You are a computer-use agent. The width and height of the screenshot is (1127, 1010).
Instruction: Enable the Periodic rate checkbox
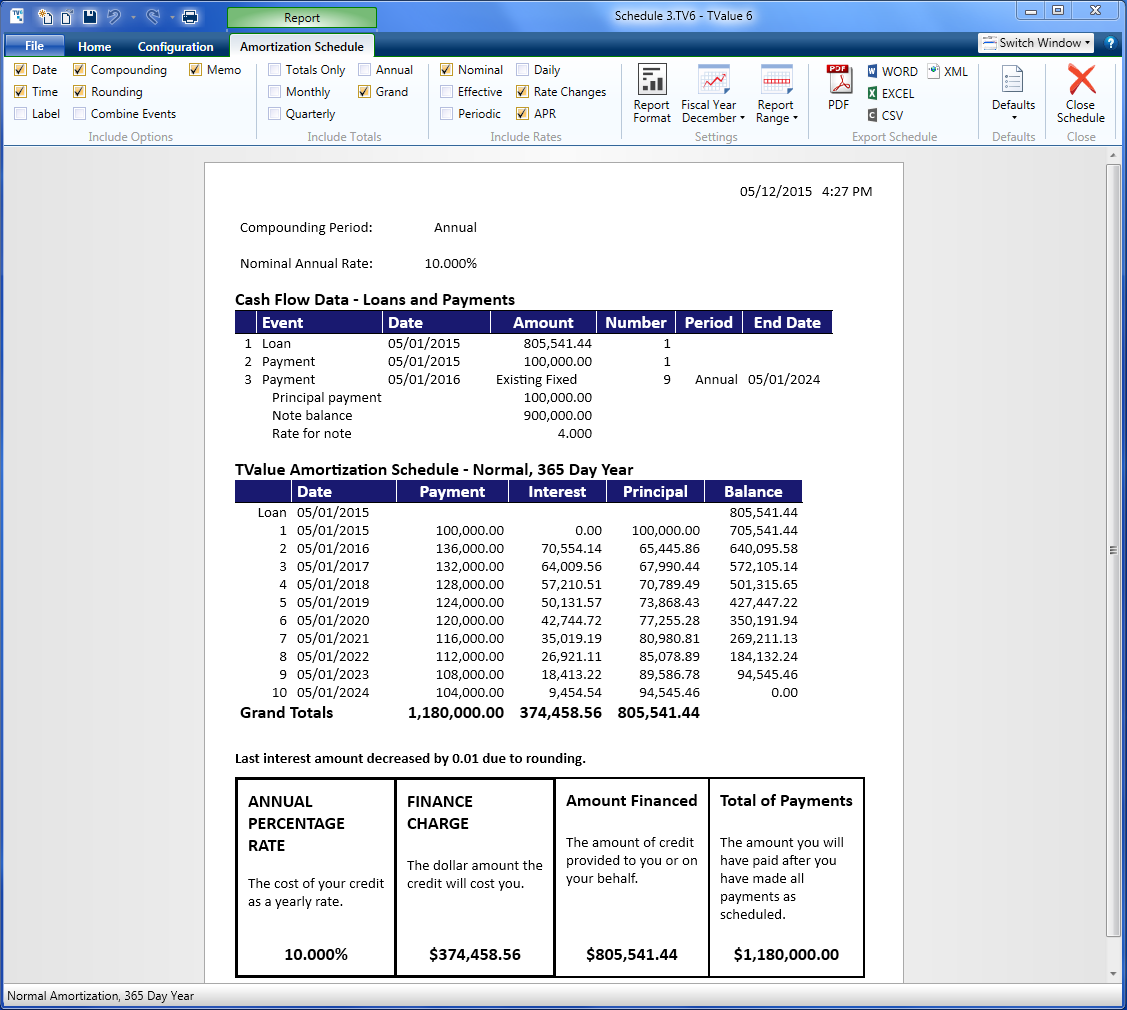pyautogui.click(x=446, y=114)
